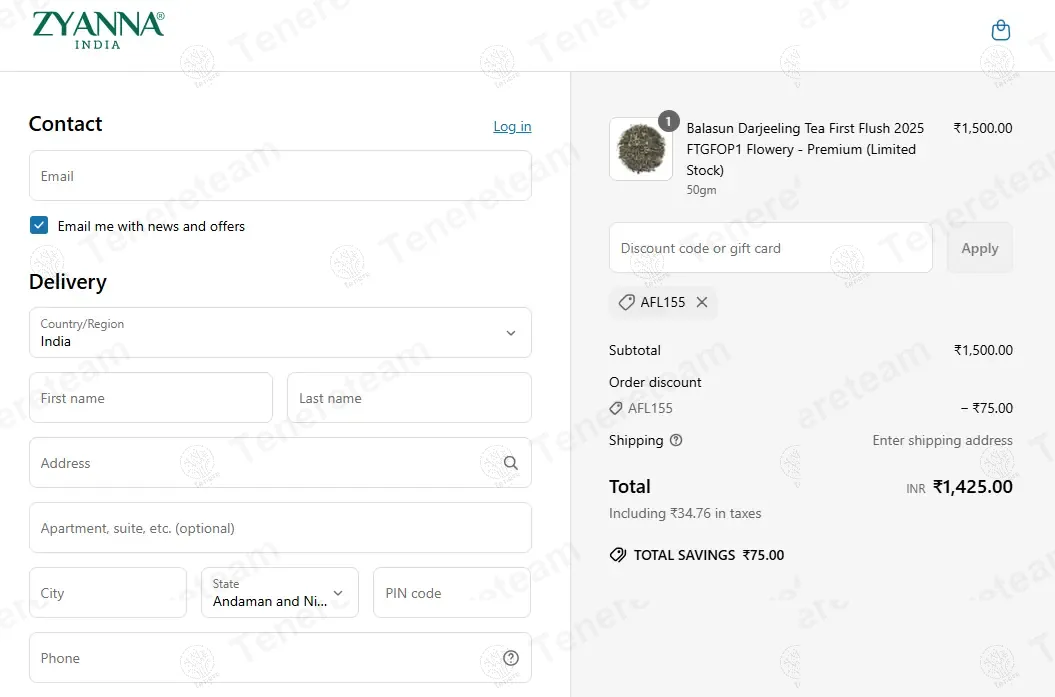The image size is (1055, 697).
Task: Select the City input field
Action: (108, 593)
